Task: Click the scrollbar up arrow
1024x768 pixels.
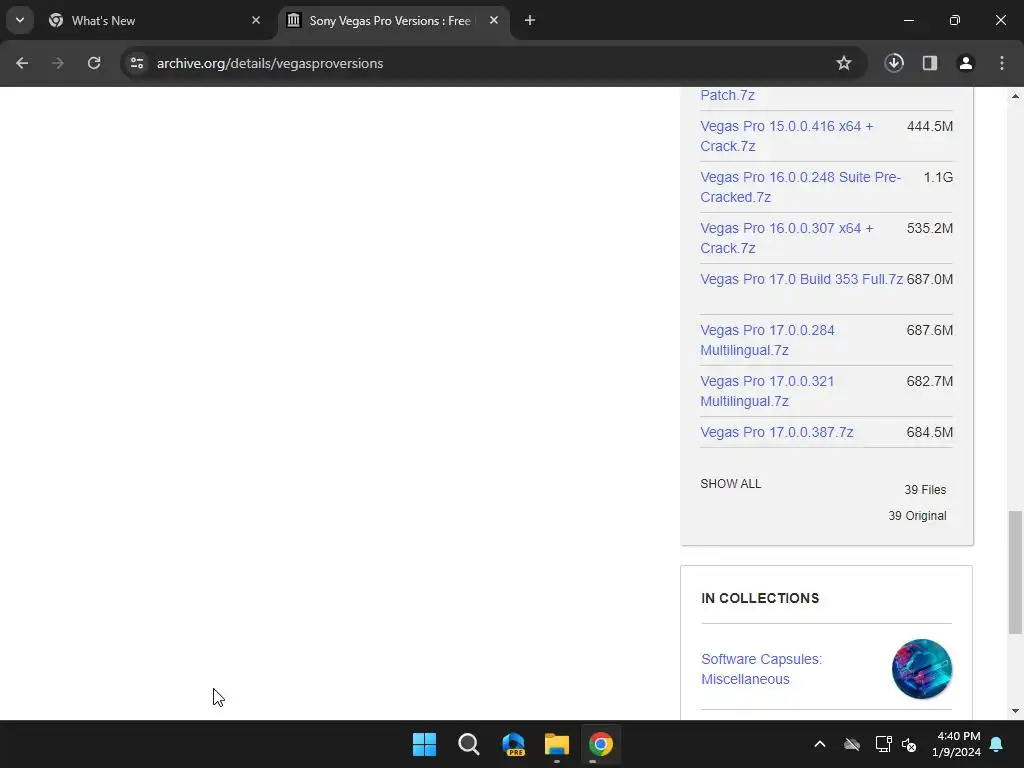Action: click(1015, 96)
